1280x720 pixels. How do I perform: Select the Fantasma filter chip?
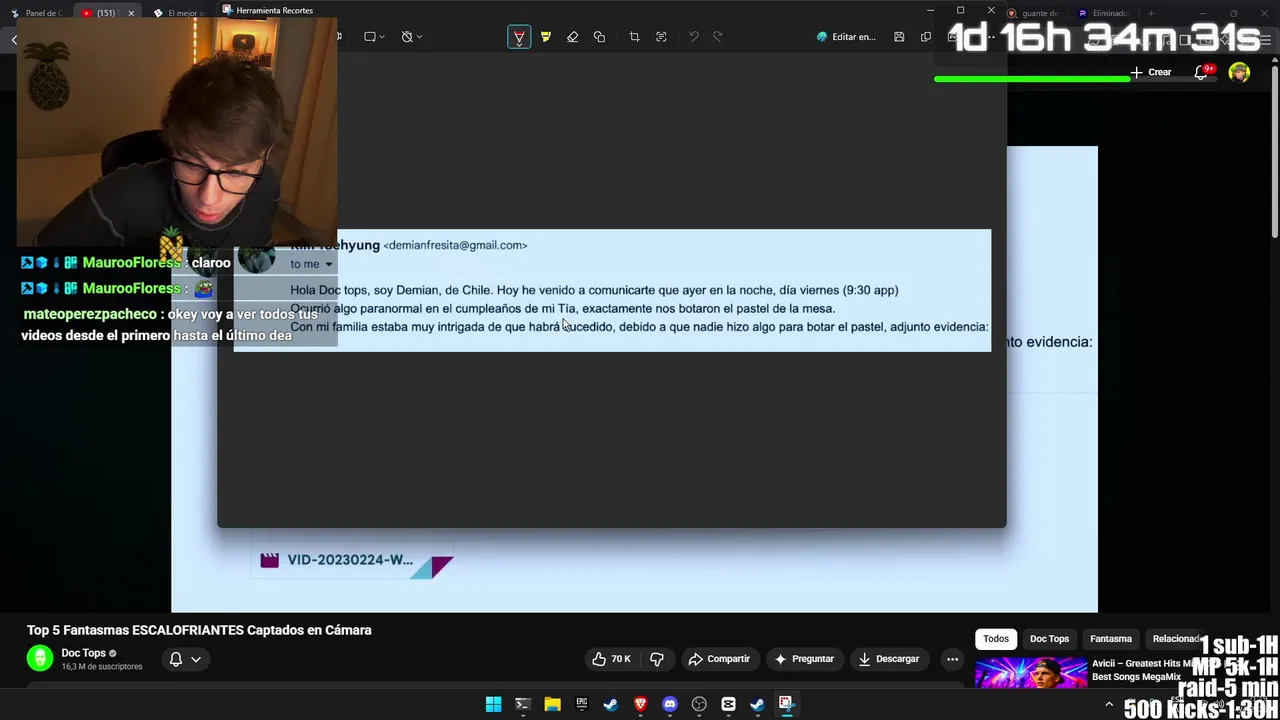click(x=1111, y=639)
